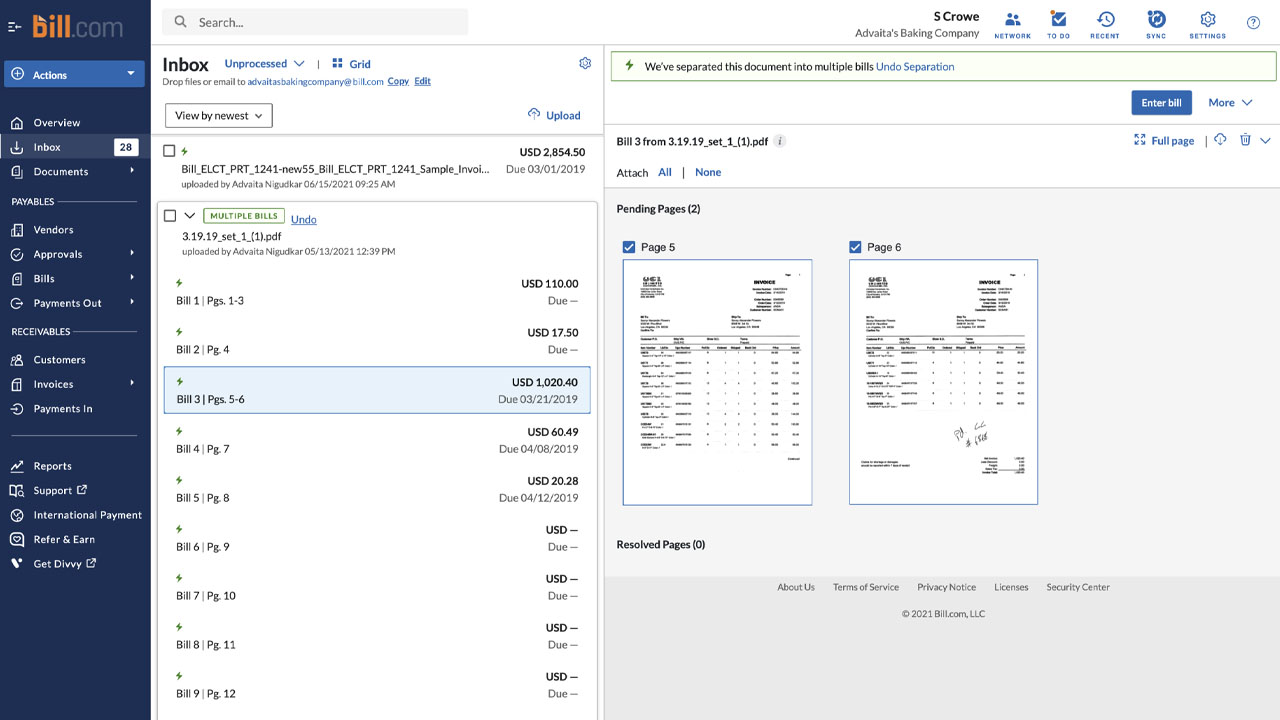Tick checkbox for Bill_ELCT_PRT_1241 document
The height and width of the screenshot is (720, 1280).
pos(169,151)
